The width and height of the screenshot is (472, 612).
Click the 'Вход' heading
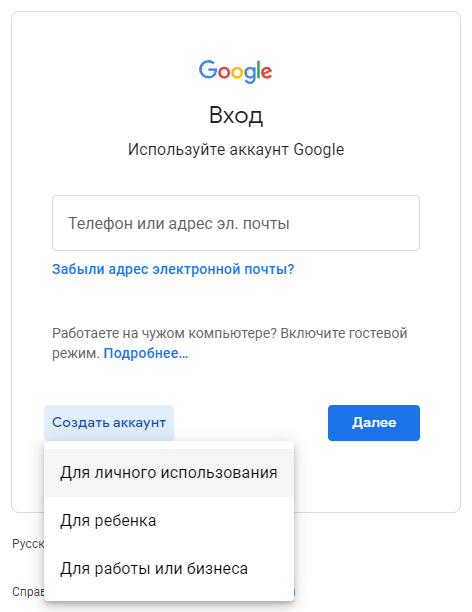236,116
